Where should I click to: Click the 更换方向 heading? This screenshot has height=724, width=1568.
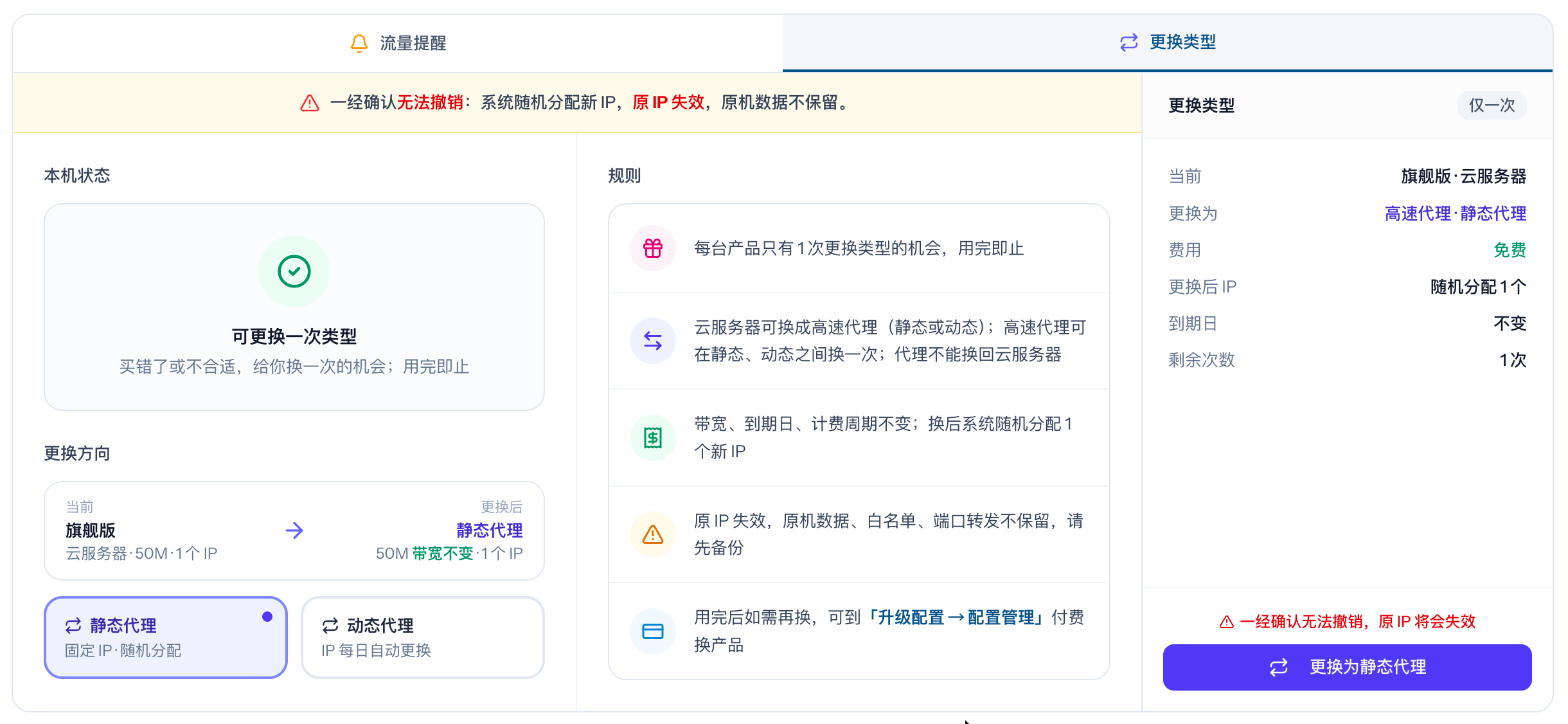click(x=77, y=453)
